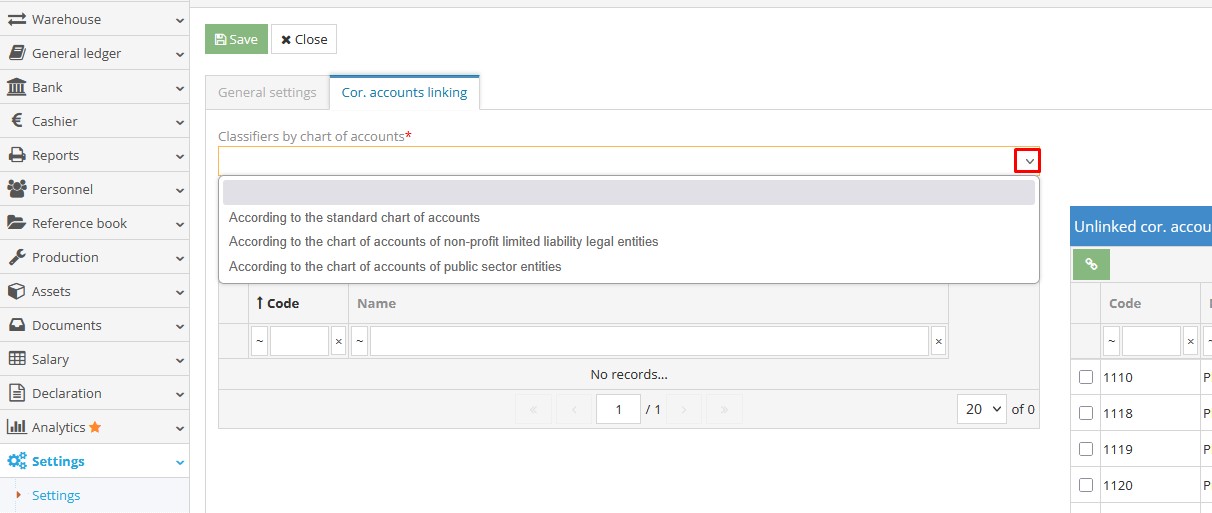Tick the checkbox for code 1118
Viewport: 1212px width, 513px height.
coord(1086,413)
